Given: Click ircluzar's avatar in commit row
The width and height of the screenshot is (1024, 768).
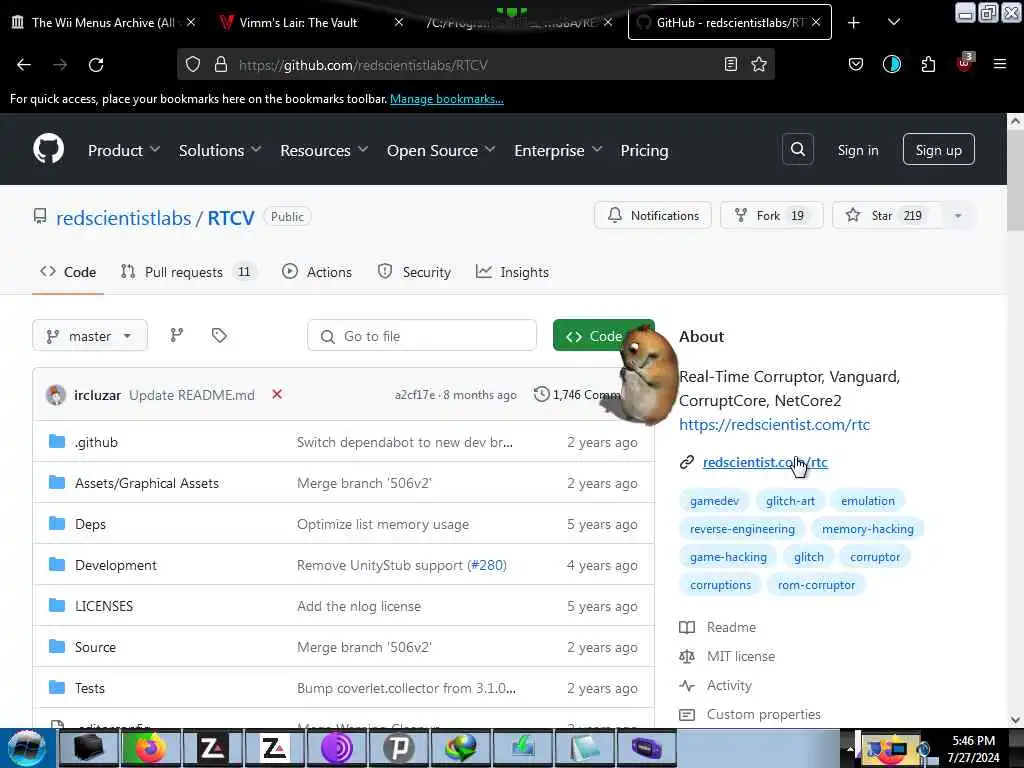Looking at the screenshot, I should click(x=56, y=394).
